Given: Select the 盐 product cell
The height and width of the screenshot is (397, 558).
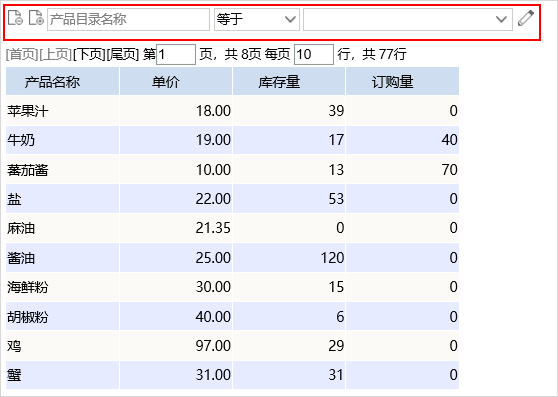Looking at the screenshot, I should (x=62, y=198).
